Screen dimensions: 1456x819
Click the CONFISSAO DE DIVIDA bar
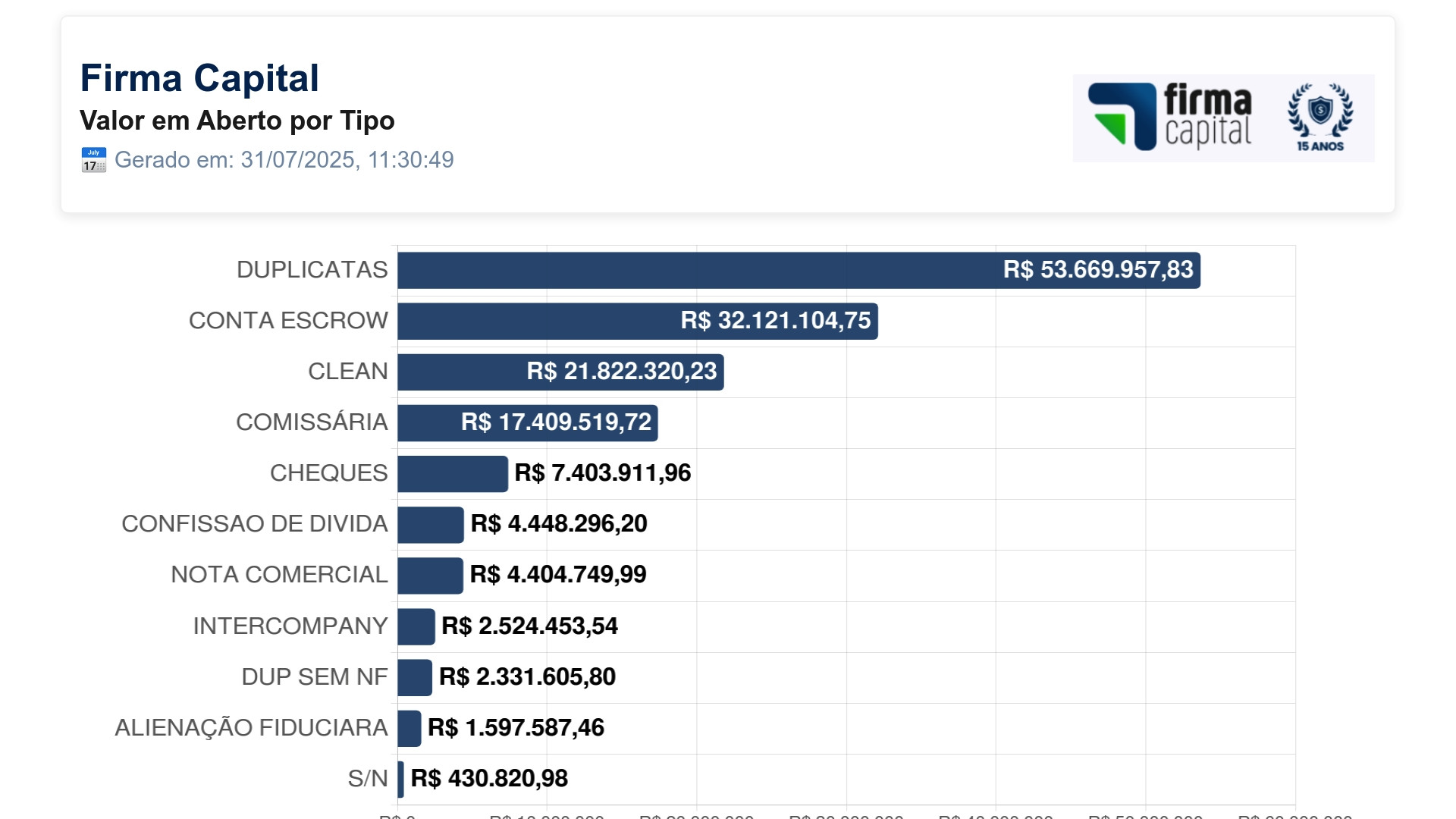[430, 525]
